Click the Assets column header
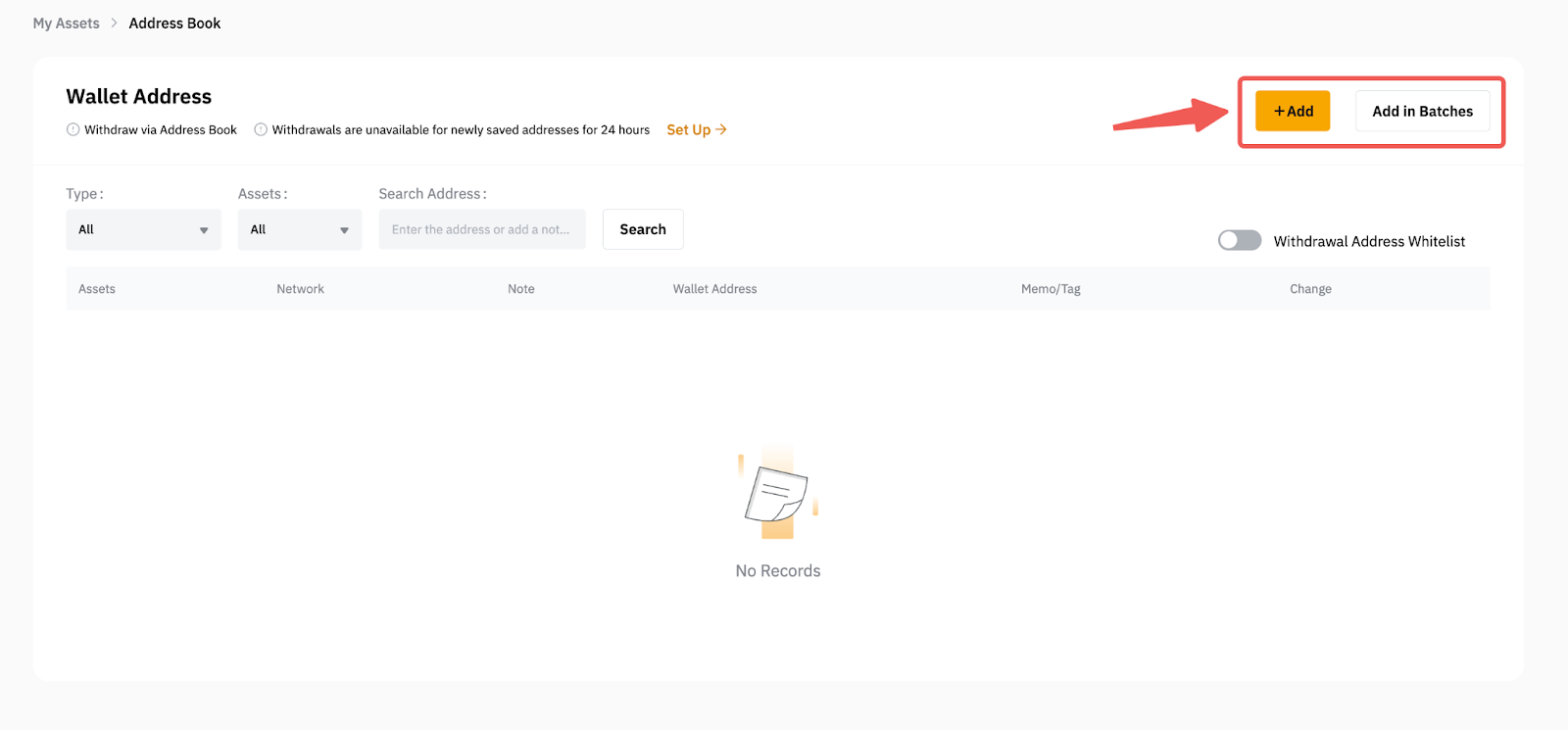This screenshot has height=730, width=1568. pos(97,289)
